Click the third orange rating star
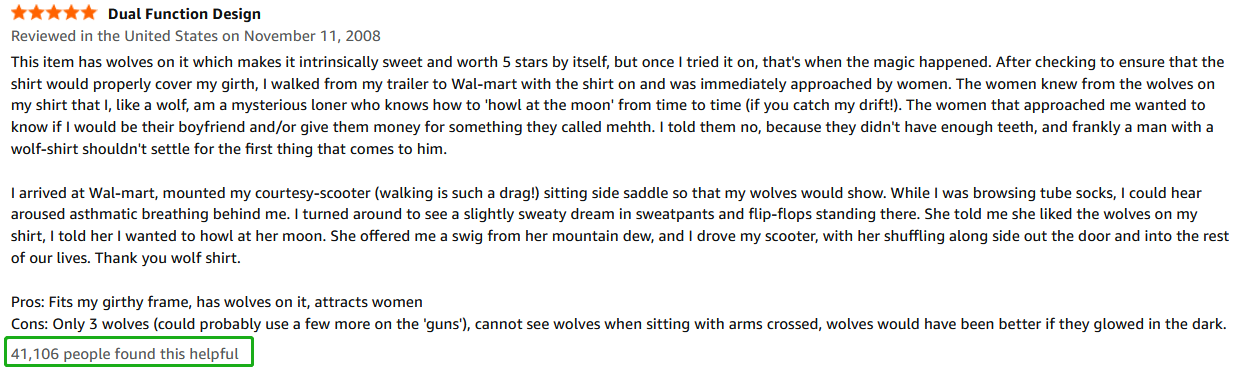Image resolution: width=1246 pixels, height=372 pixels. (x=54, y=14)
